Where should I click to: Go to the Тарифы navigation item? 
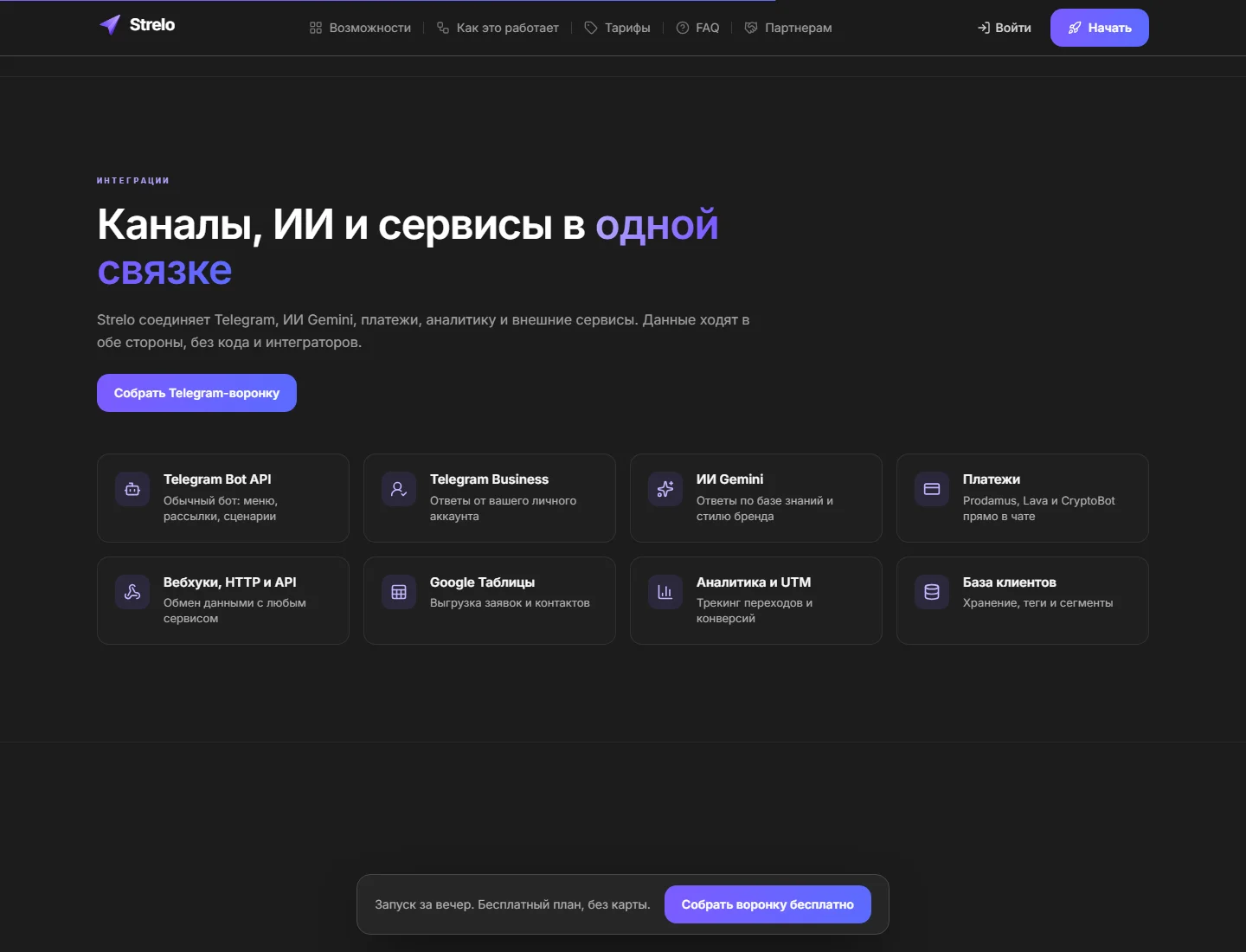(618, 28)
